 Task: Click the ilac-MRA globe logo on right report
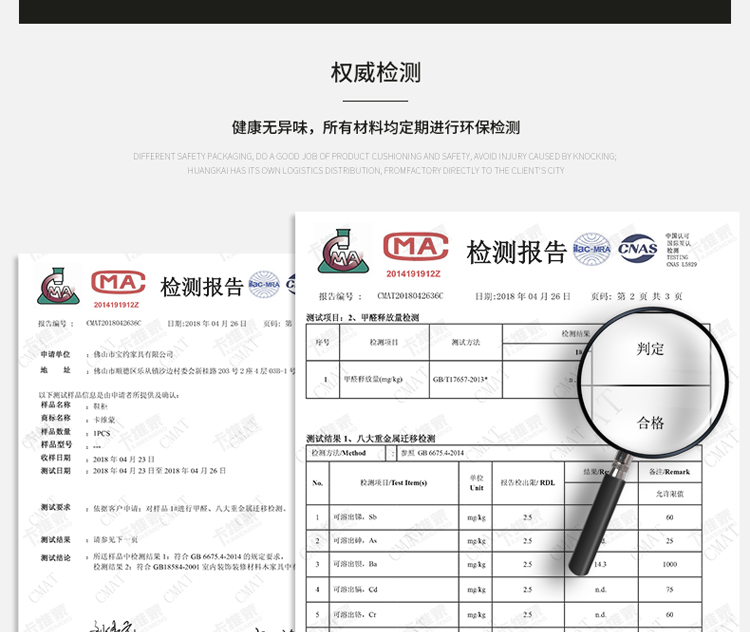coord(592,249)
